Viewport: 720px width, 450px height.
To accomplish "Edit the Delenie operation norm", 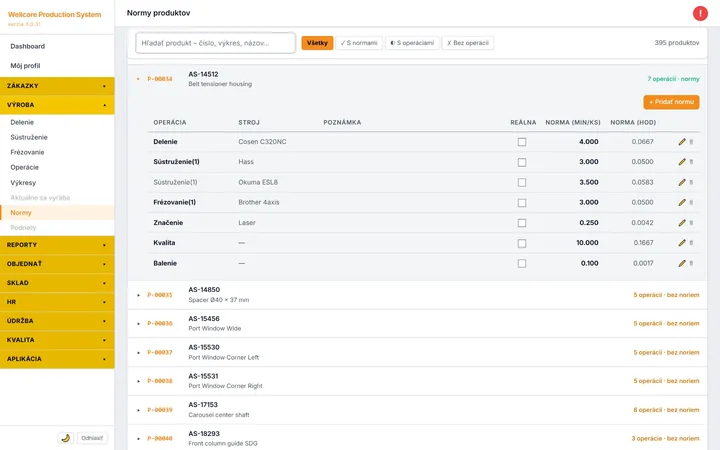I will 682,142.
